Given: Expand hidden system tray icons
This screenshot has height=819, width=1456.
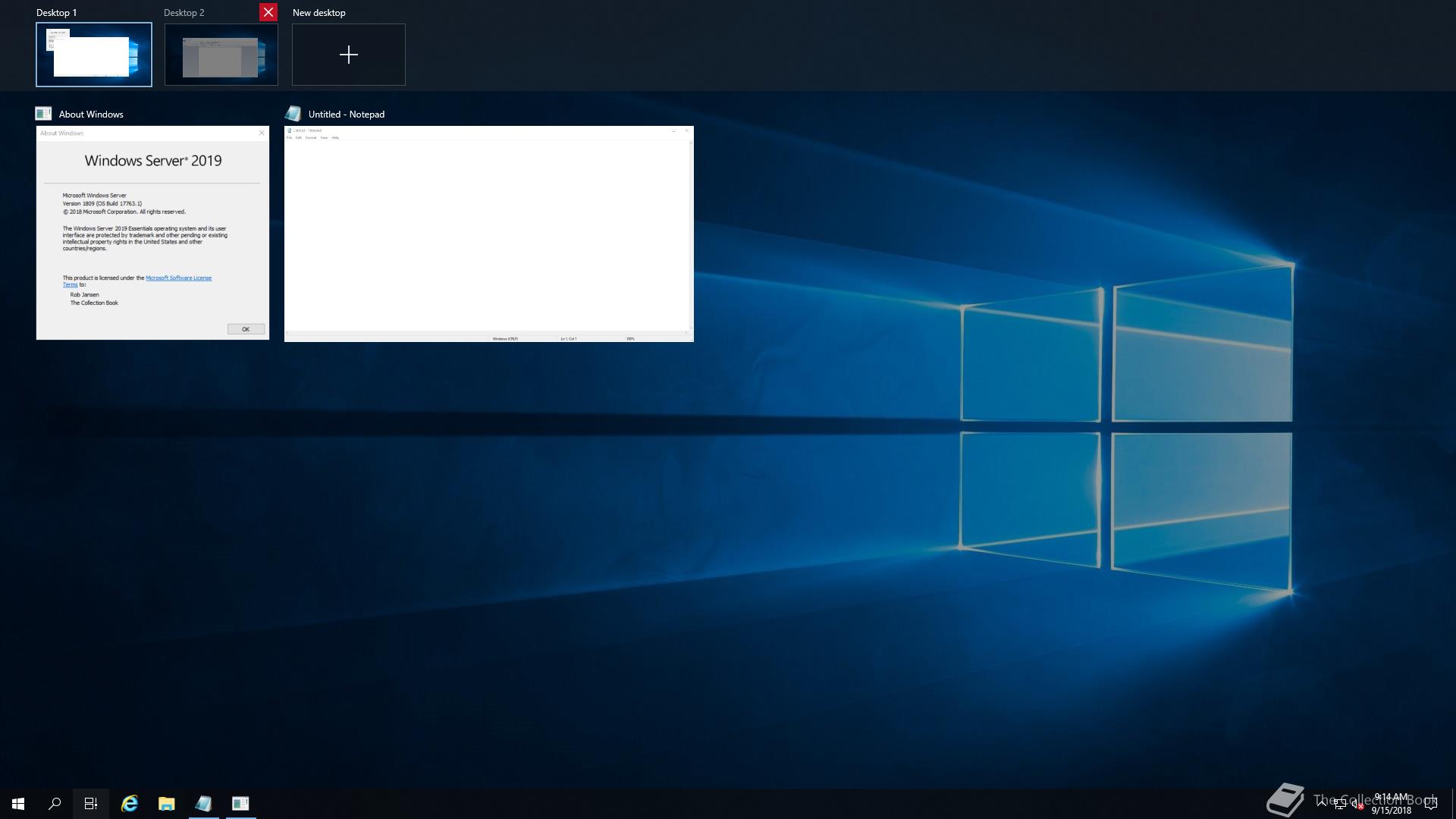Looking at the screenshot, I should tap(1322, 804).
